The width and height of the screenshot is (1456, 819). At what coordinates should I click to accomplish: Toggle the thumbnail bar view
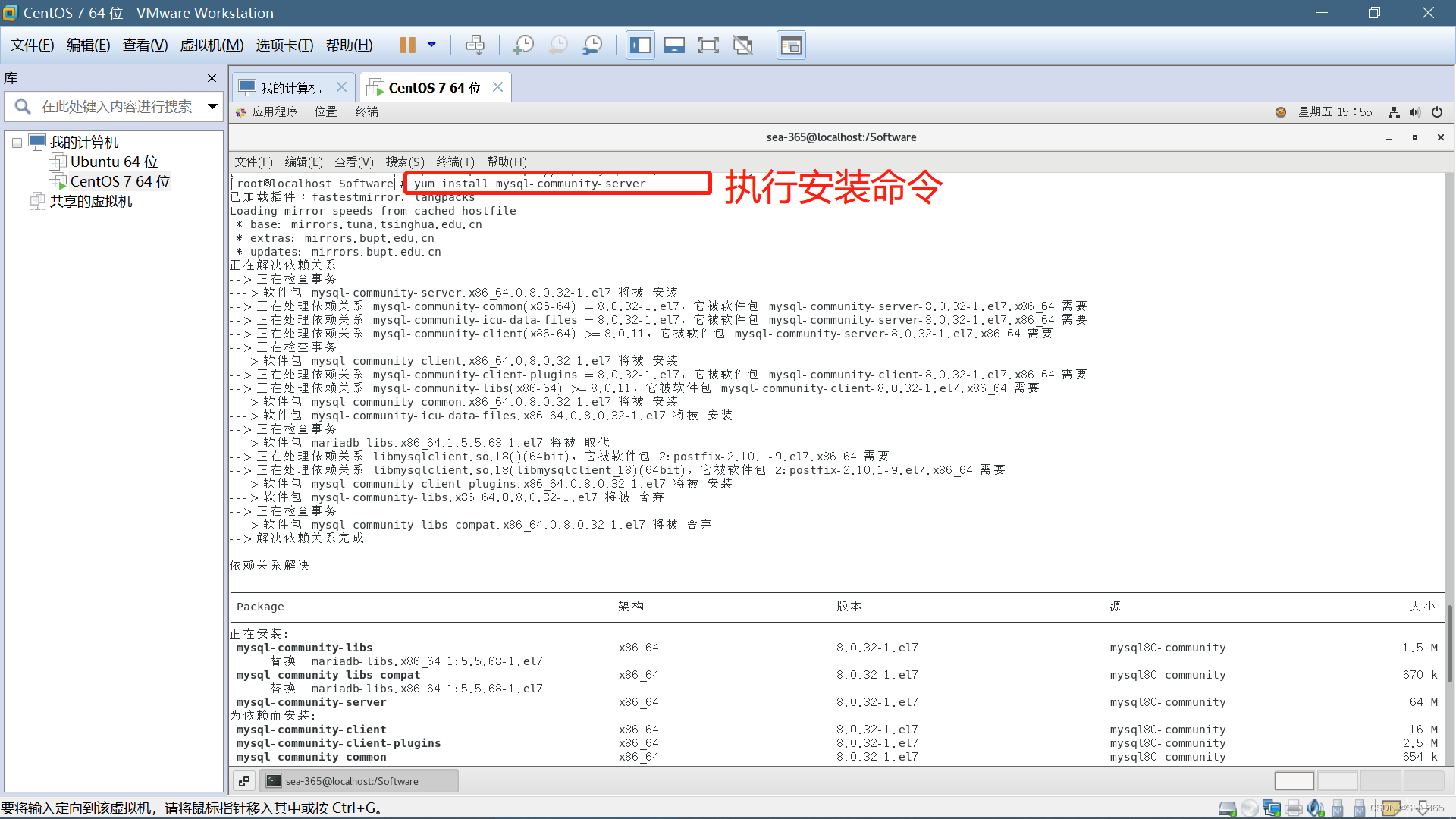[674, 45]
